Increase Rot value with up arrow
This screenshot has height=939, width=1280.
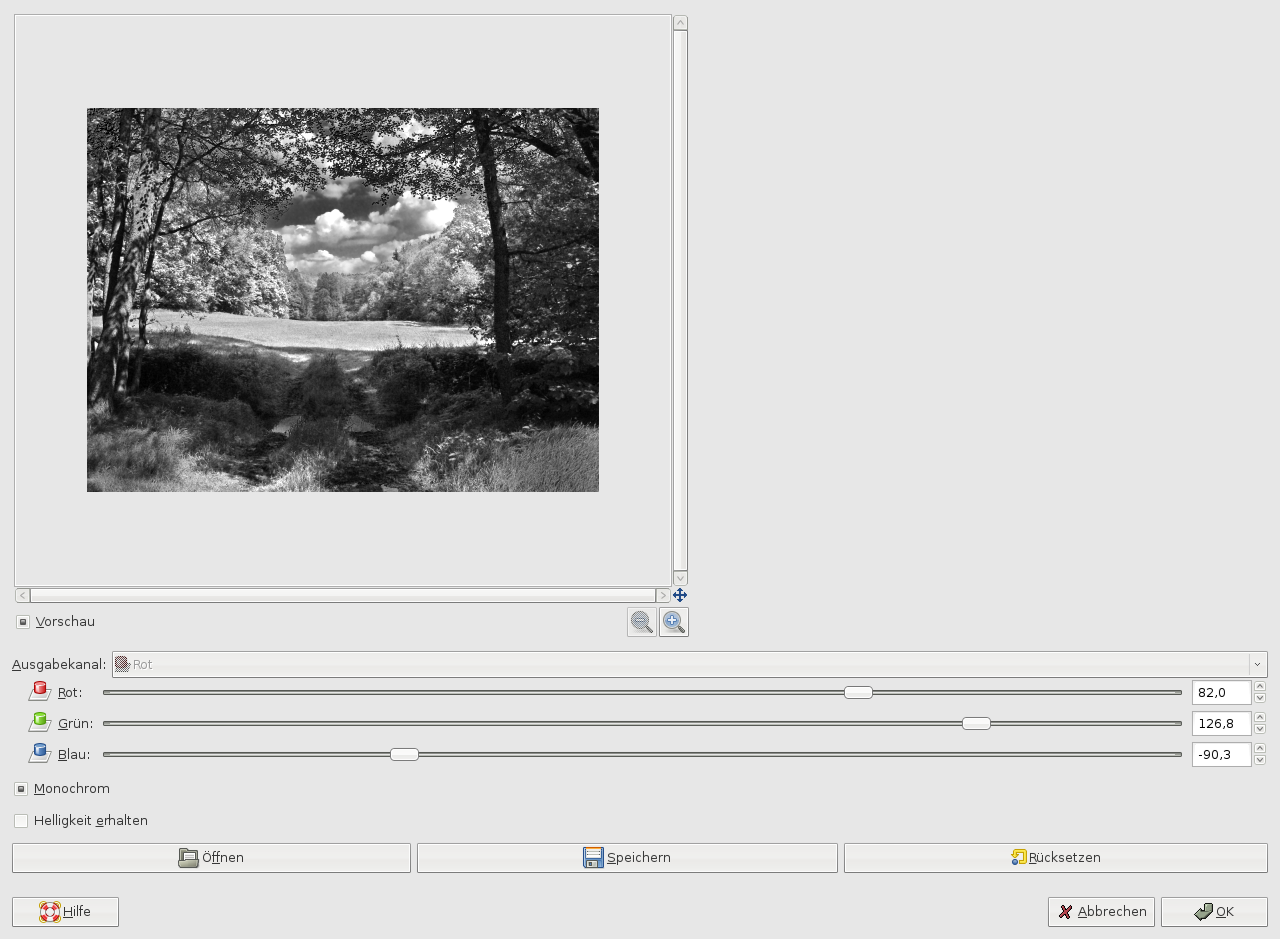pyautogui.click(x=1260, y=686)
